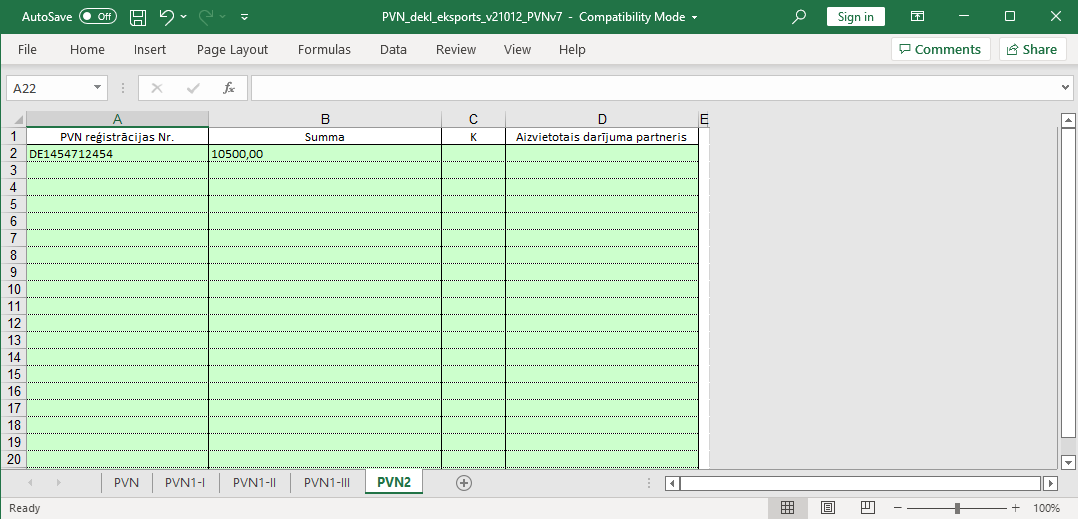Click the Insert Function fx icon
Image resolution: width=1078 pixels, height=519 pixels.
(229, 88)
